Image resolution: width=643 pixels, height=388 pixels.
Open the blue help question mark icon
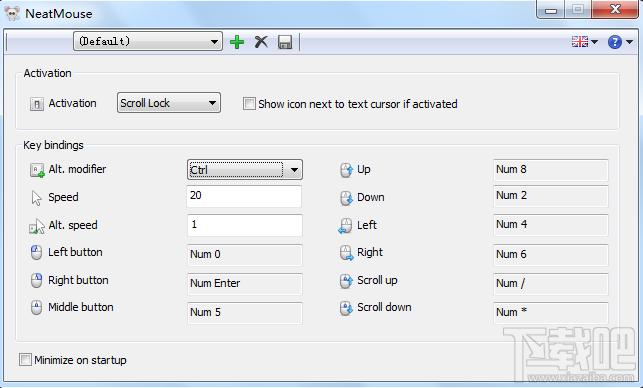point(615,42)
